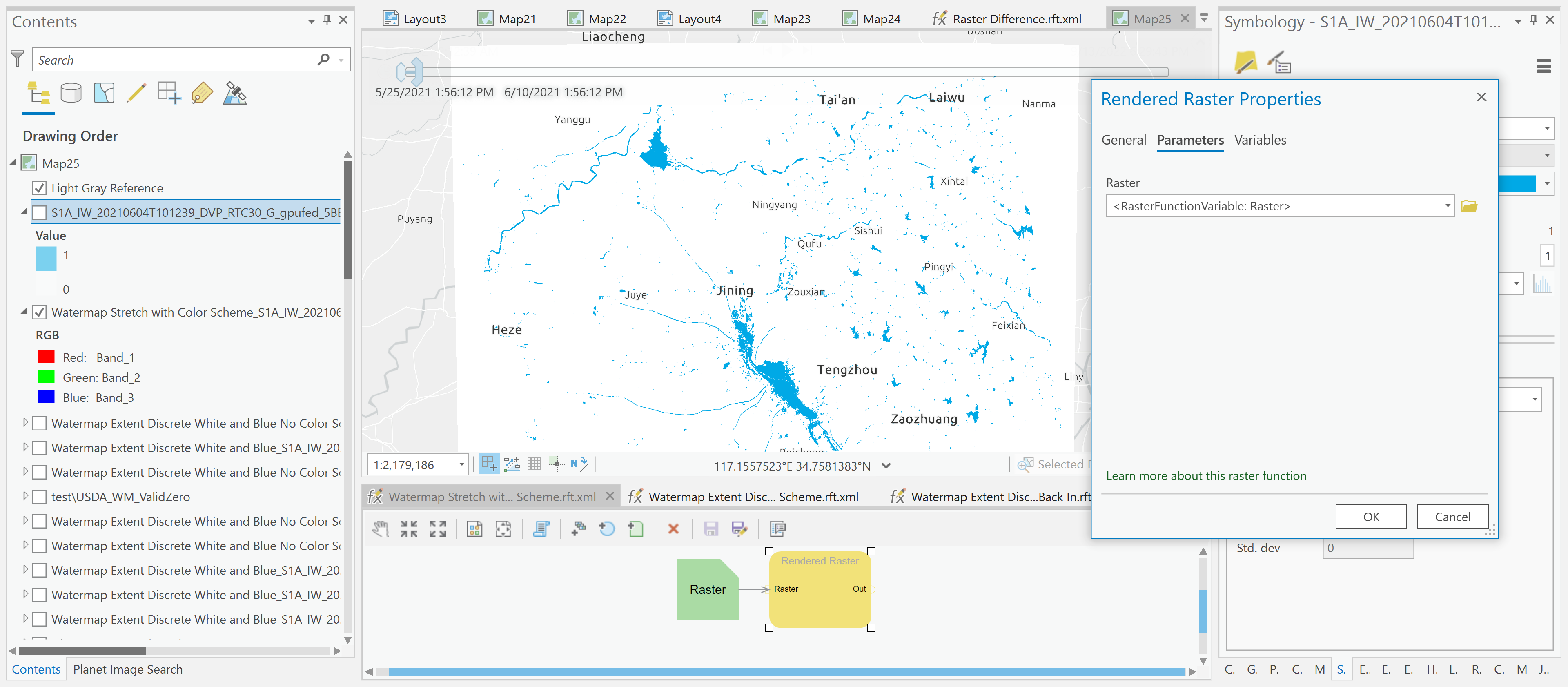Click the filter funnel icon in Contents
Screen dimensions: 1568x687
click(x=17, y=59)
